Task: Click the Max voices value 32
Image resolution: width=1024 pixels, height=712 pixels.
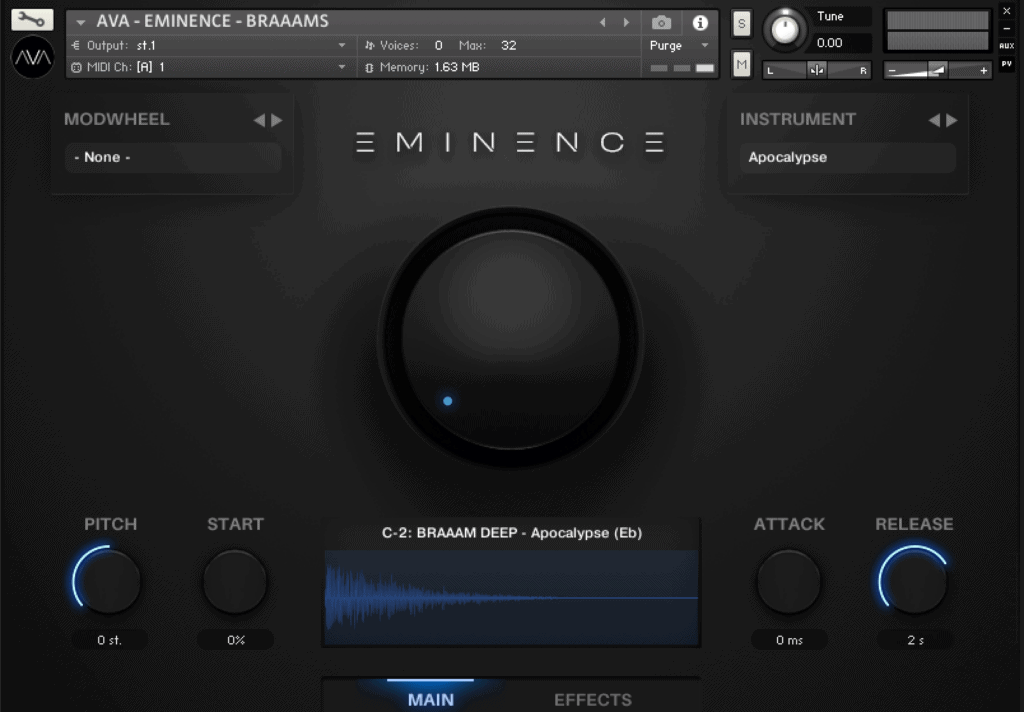Action: [x=508, y=46]
